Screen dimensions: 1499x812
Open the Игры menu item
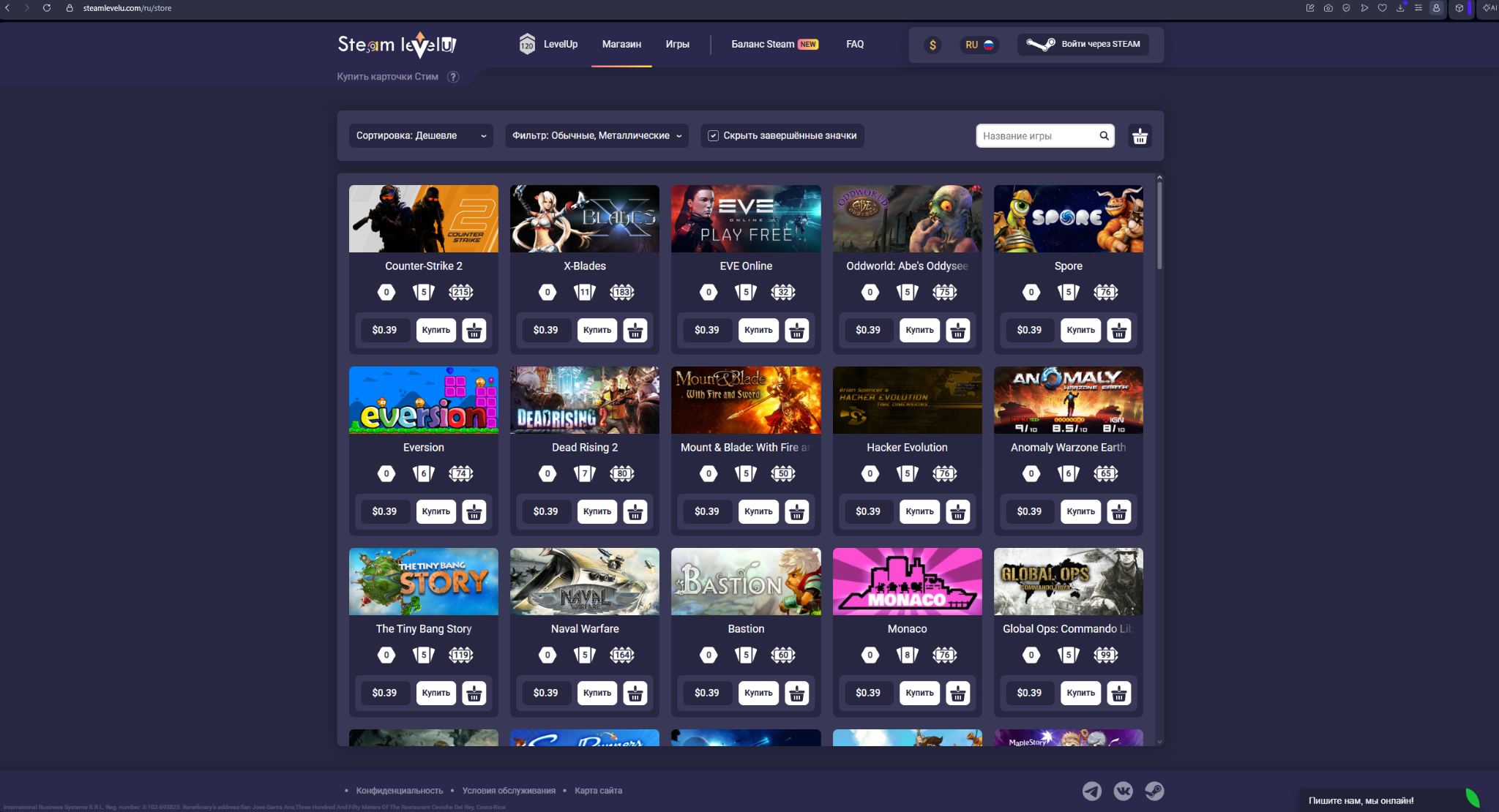pyautogui.click(x=677, y=45)
